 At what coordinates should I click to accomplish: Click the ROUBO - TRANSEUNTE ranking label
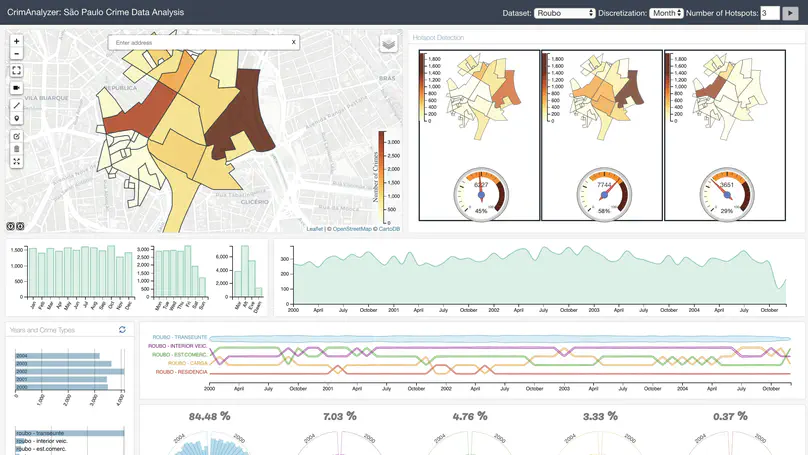point(180,337)
